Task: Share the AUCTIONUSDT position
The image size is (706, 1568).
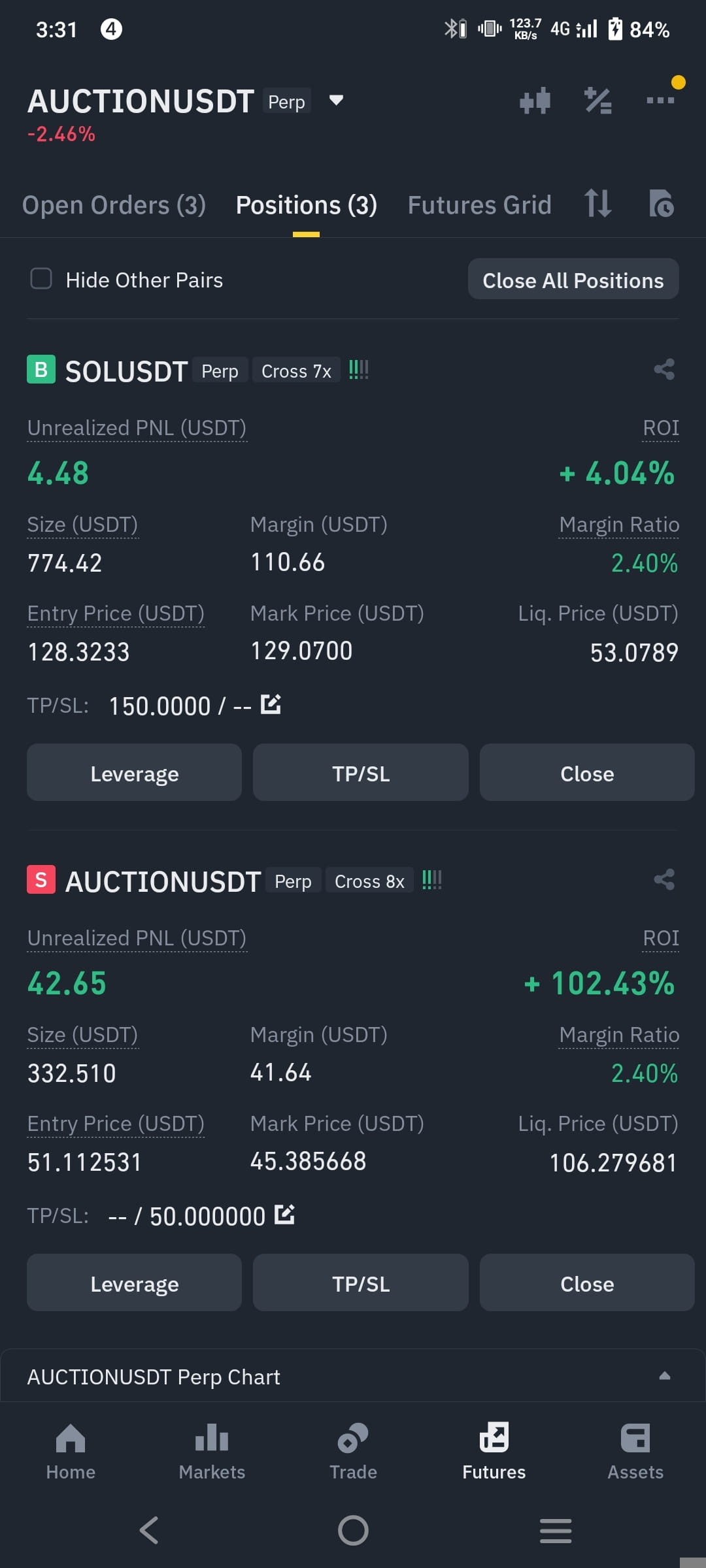Action: 664,879
